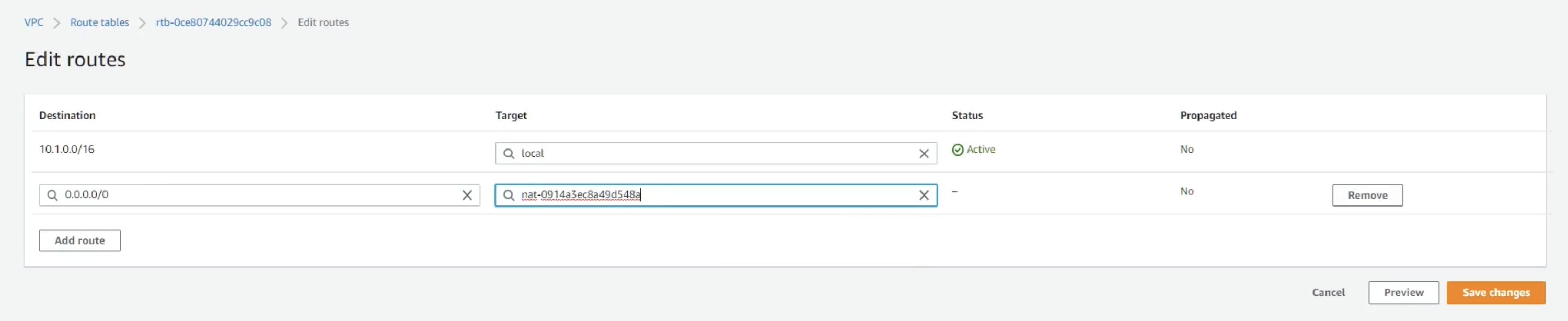Open the rtb-0ce80744029cc9c08 breadcrumb link

(x=214, y=22)
